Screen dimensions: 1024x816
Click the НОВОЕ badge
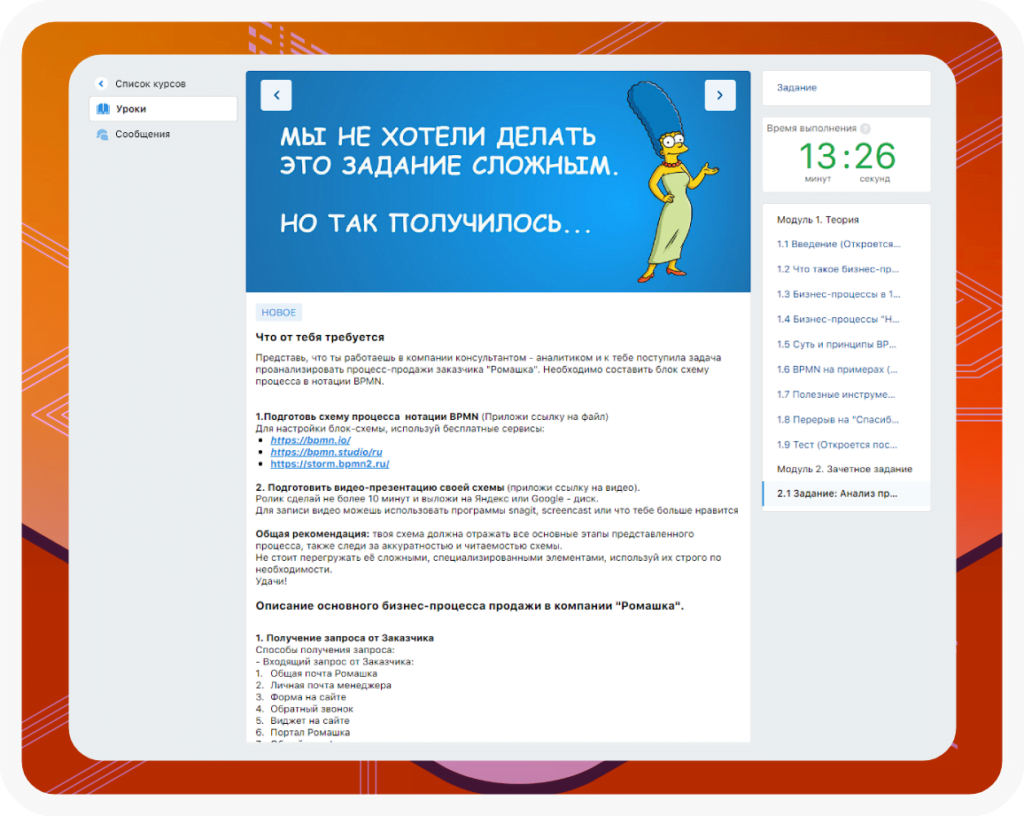point(279,313)
